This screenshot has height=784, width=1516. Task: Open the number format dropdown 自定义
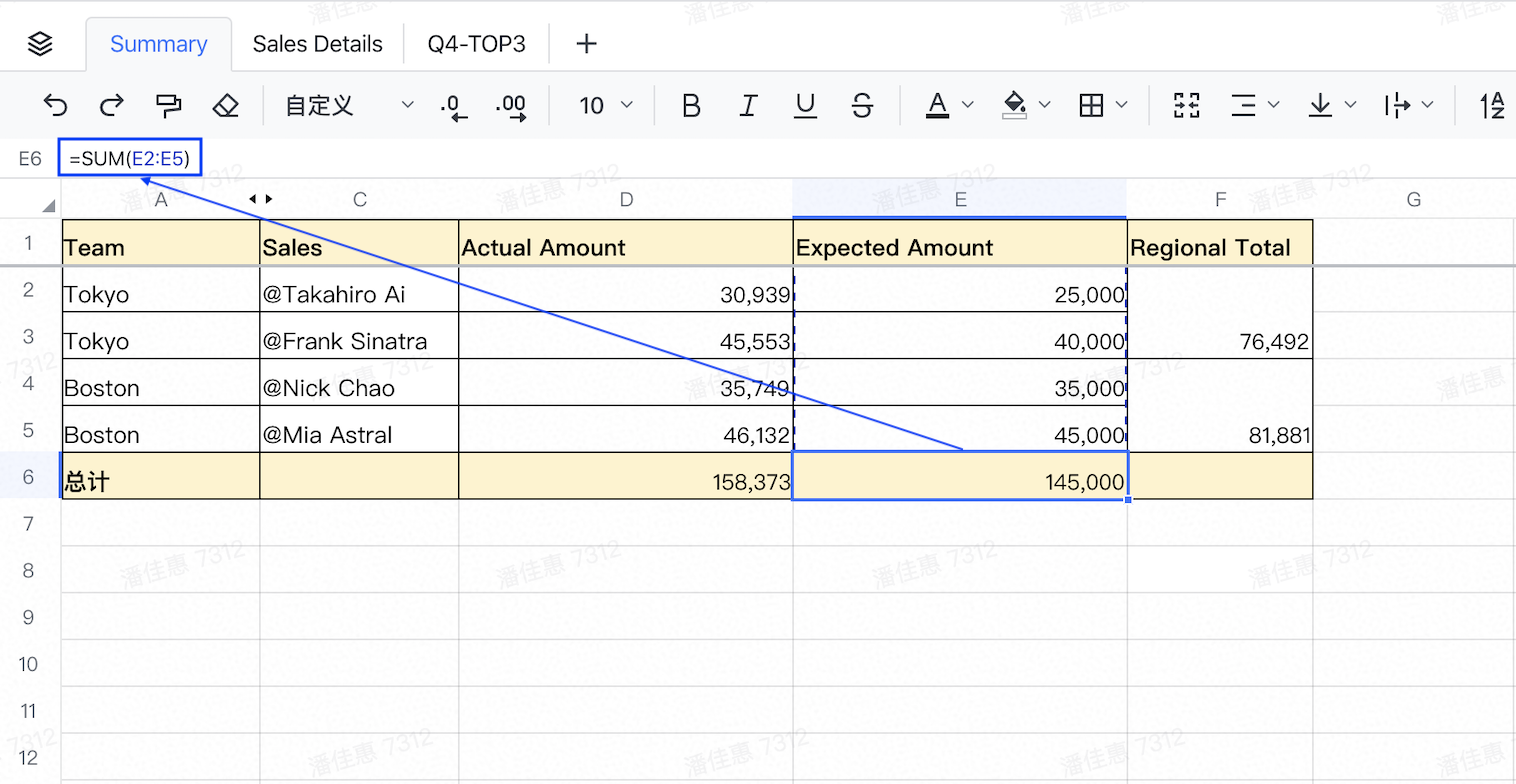348,105
